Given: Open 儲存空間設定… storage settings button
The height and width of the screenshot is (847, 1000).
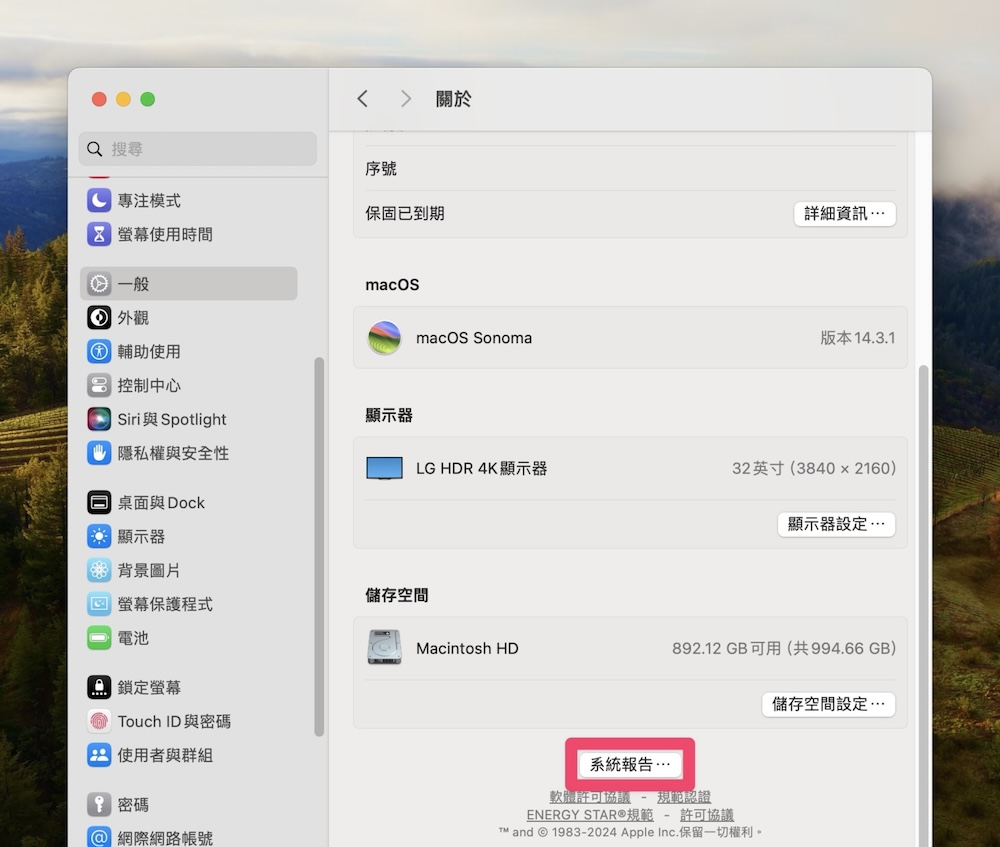Looking at the screenshot, I should (828, 704).
